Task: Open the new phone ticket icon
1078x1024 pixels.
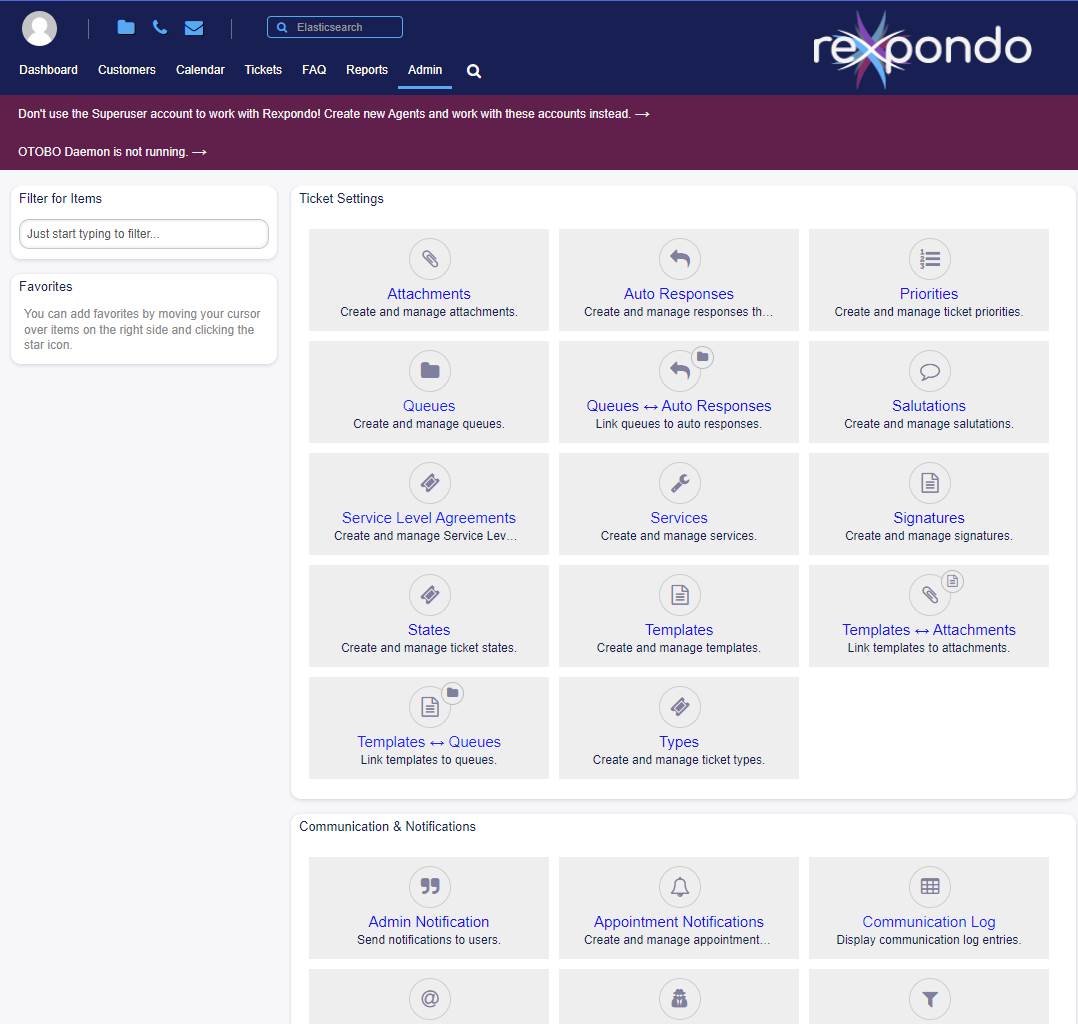Action: 159,27
